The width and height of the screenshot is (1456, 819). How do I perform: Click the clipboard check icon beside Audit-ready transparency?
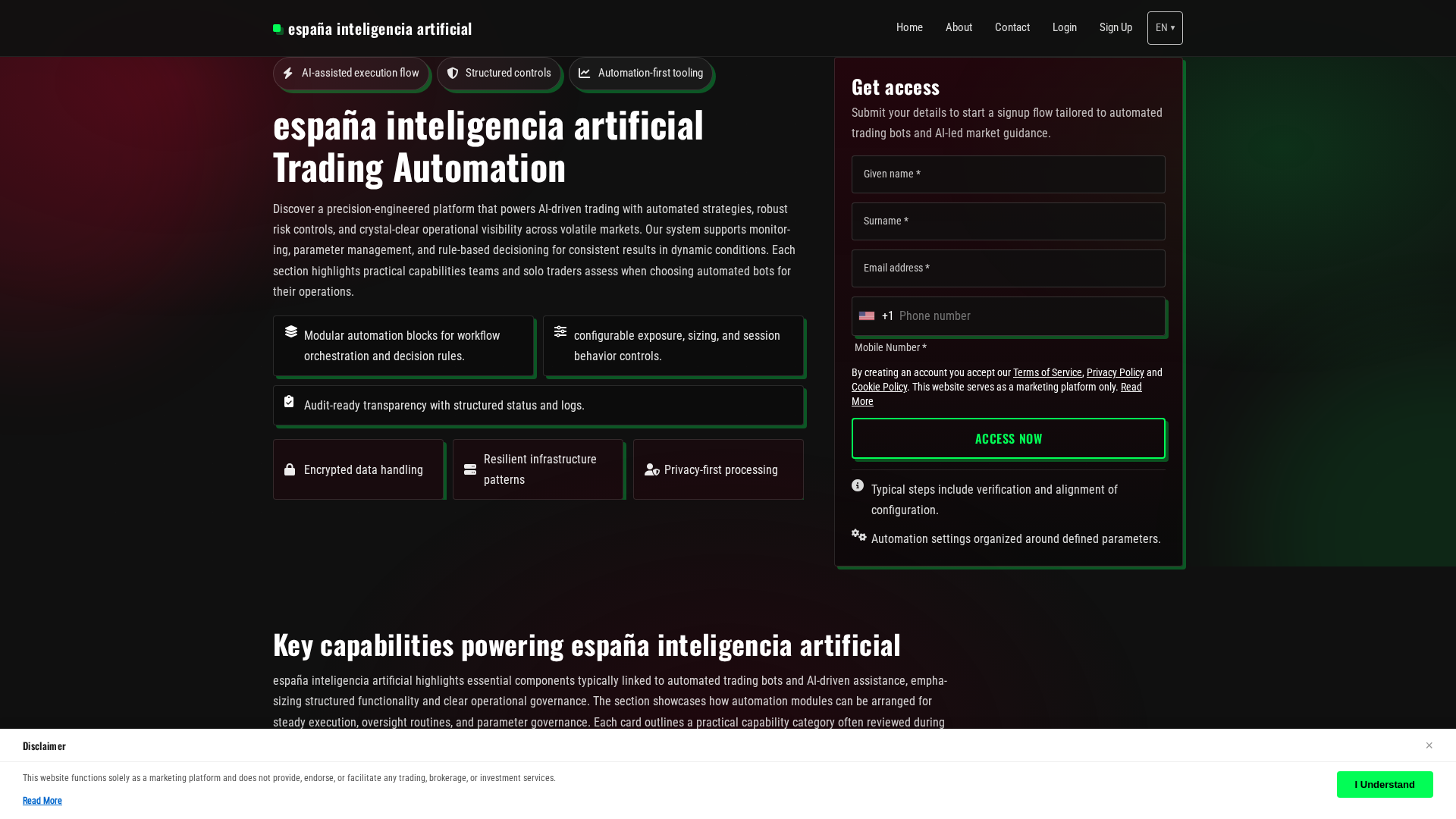[x=289, y=401]
